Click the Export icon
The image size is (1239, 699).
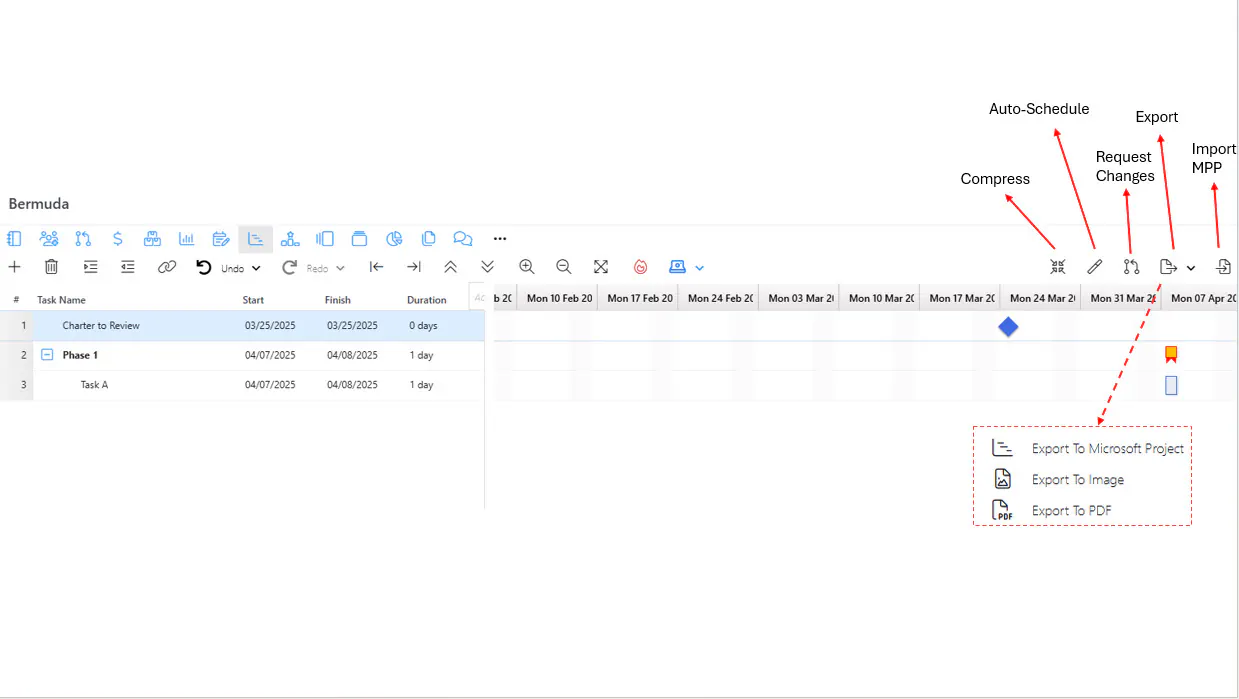coord(1168,267)
